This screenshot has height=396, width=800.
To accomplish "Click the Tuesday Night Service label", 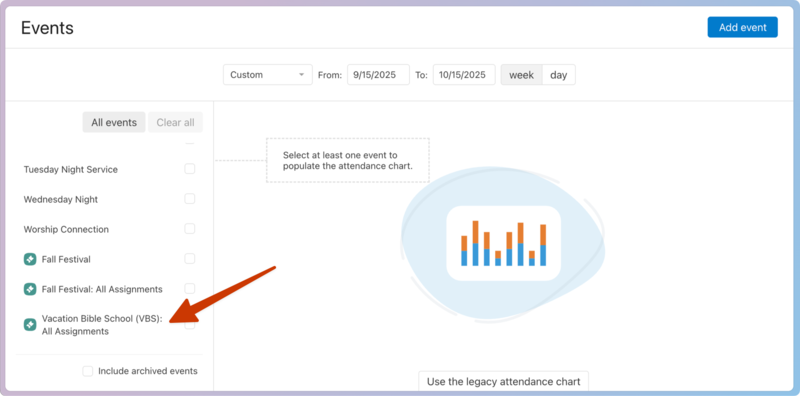I will pos(70,169).
